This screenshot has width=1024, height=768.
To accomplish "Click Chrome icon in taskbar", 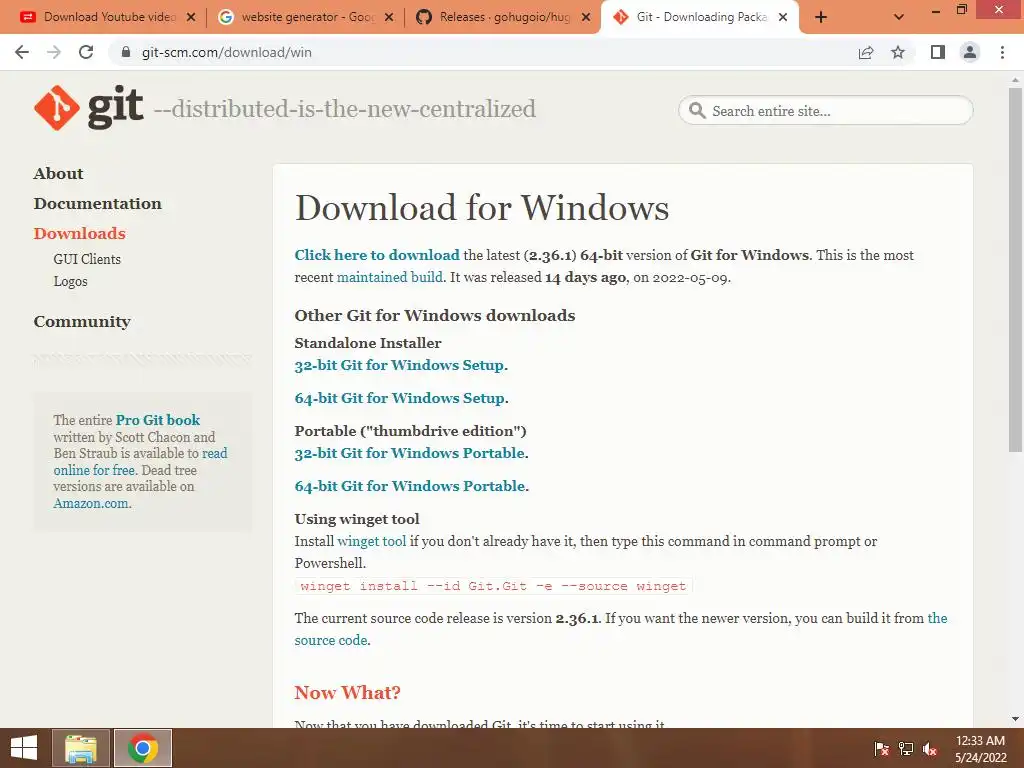I will pos(143,748).
